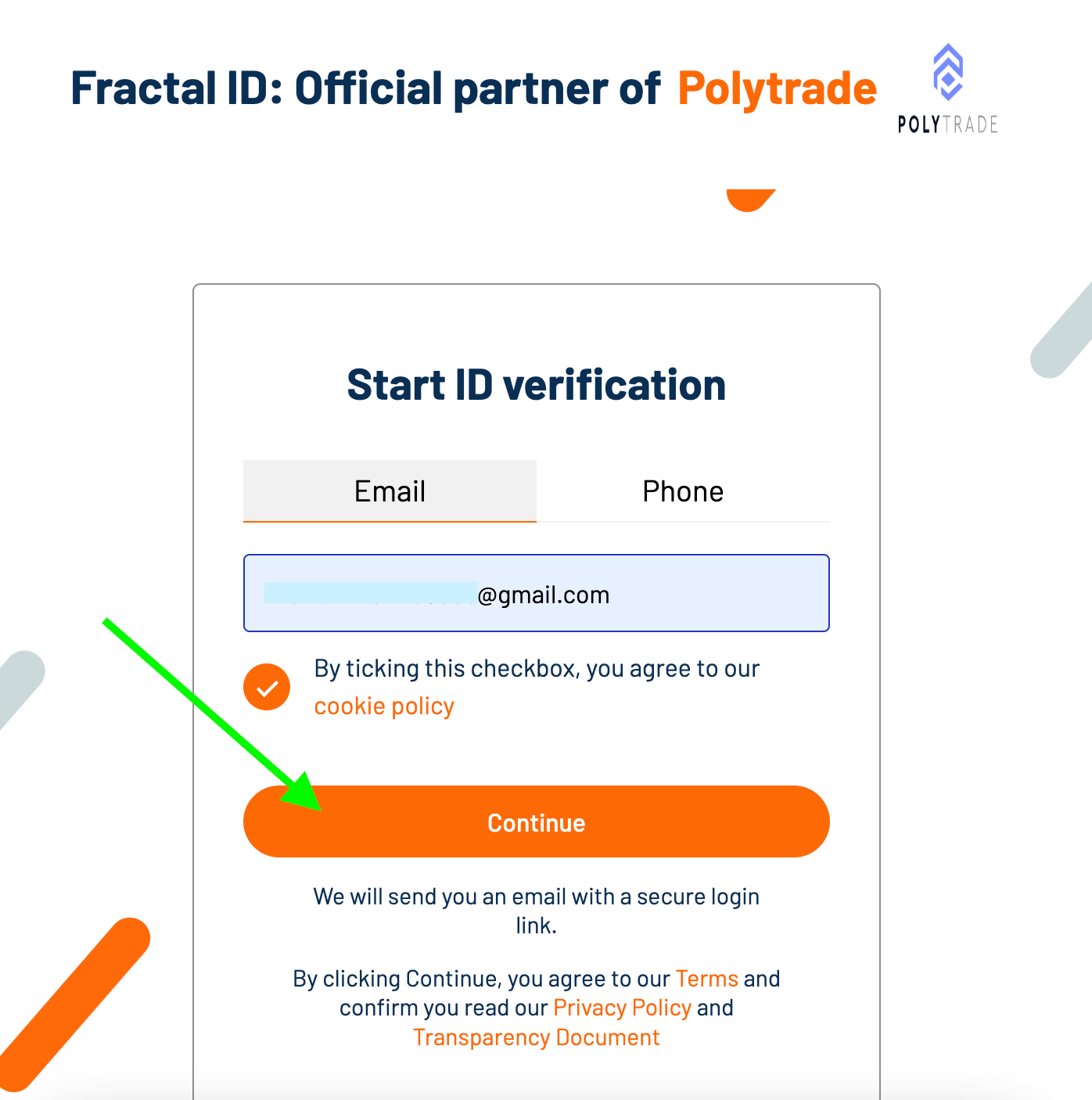Click the checkbox agreement label text
This screenshot has width=1092, height=1100.
[537, 687]
